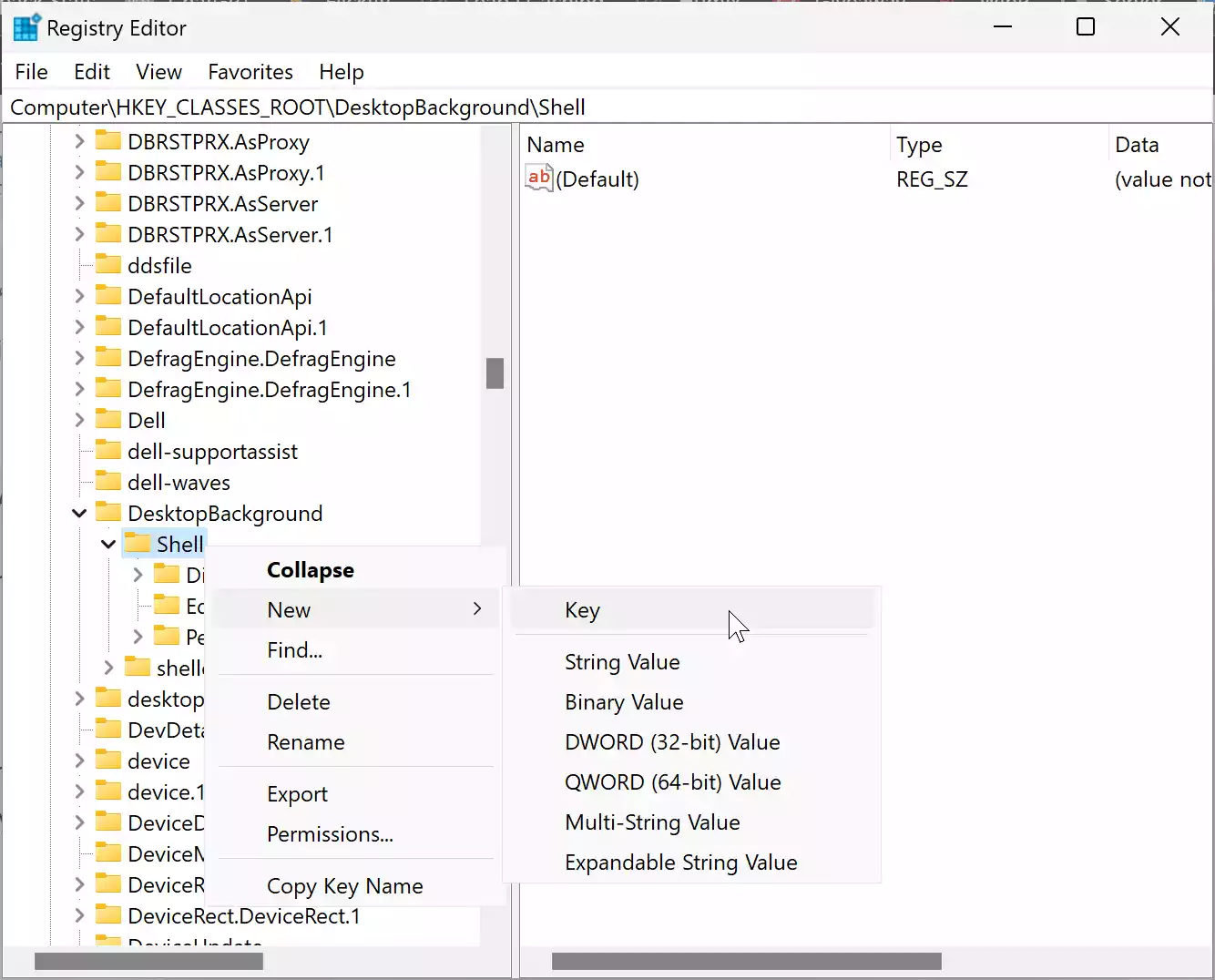Click the ddsfile folder icon
The image size is (1215, 980).
[108, 265]
